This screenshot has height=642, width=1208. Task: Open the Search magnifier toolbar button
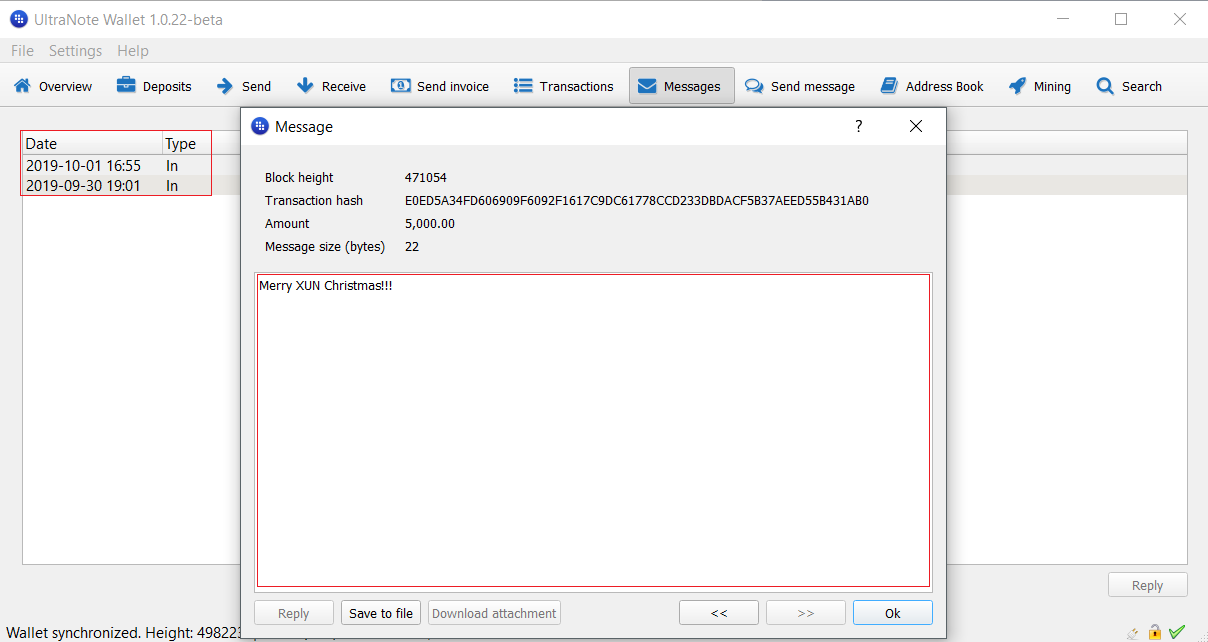[1129, 86]
